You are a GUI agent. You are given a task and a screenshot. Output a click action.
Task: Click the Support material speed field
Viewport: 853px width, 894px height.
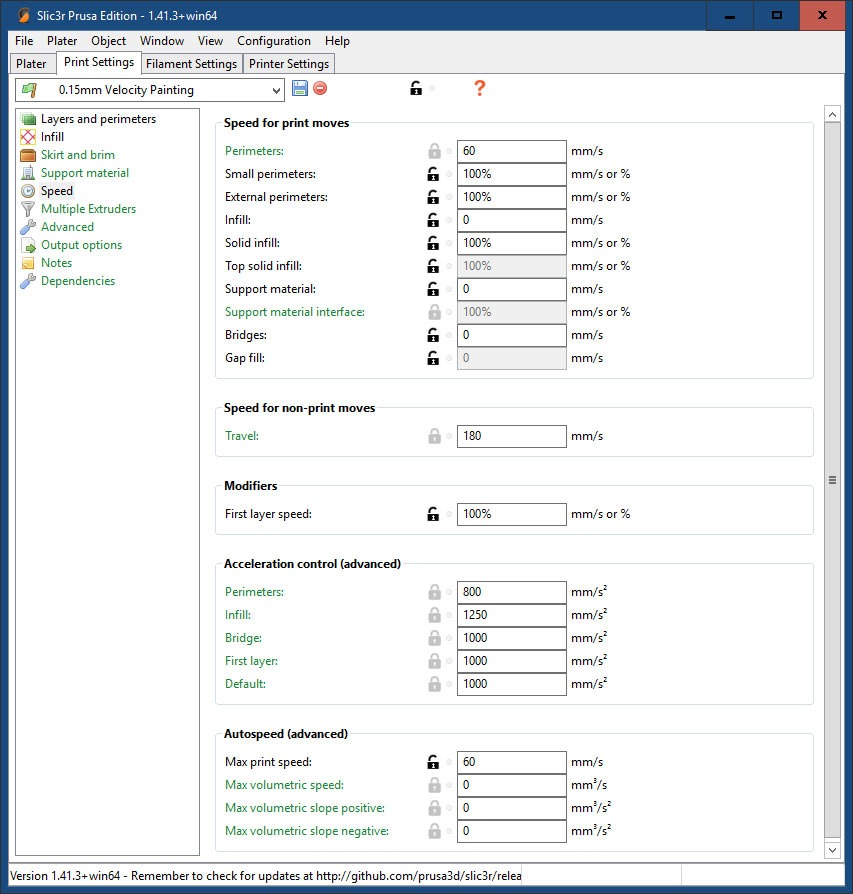511,289
